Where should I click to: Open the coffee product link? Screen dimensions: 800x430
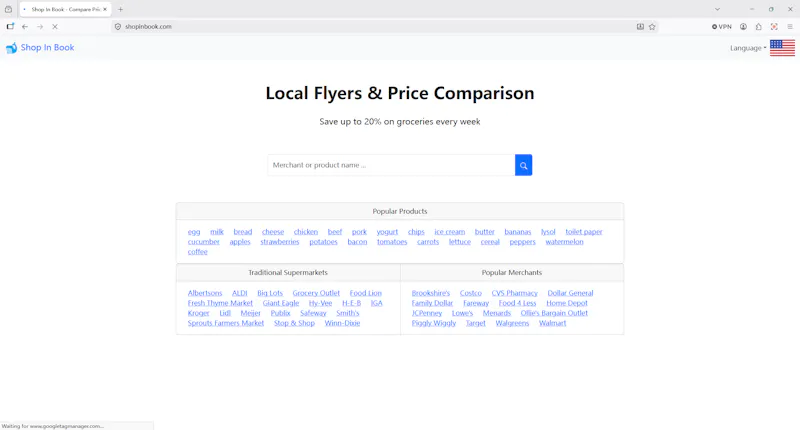[197, 251]
